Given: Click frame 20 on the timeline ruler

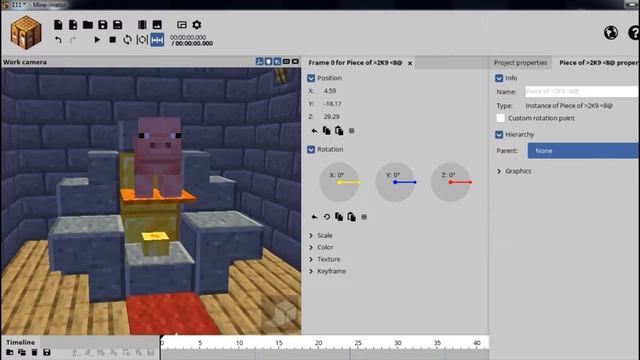Looking at the screenshot, I should (x=319, y=343).
